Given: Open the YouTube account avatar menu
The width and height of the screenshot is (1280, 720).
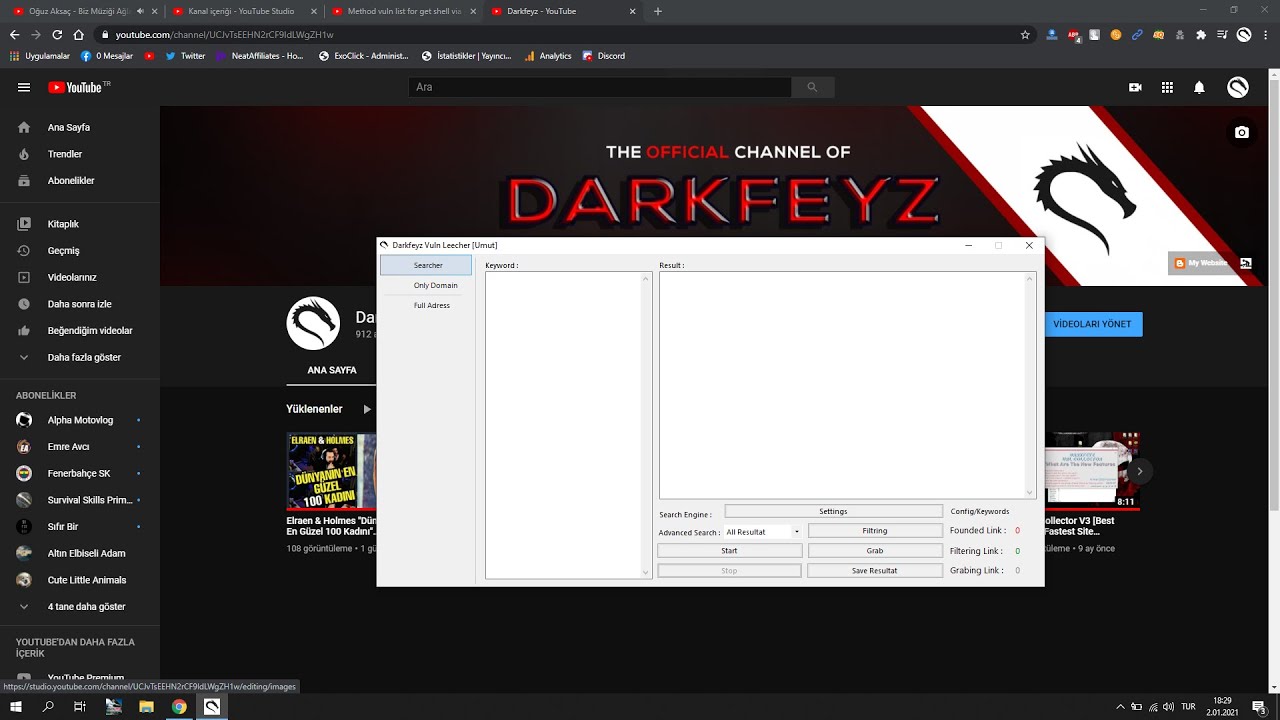Looking at the screenshot, I should pyautogui.click(x=1238, y=87).
